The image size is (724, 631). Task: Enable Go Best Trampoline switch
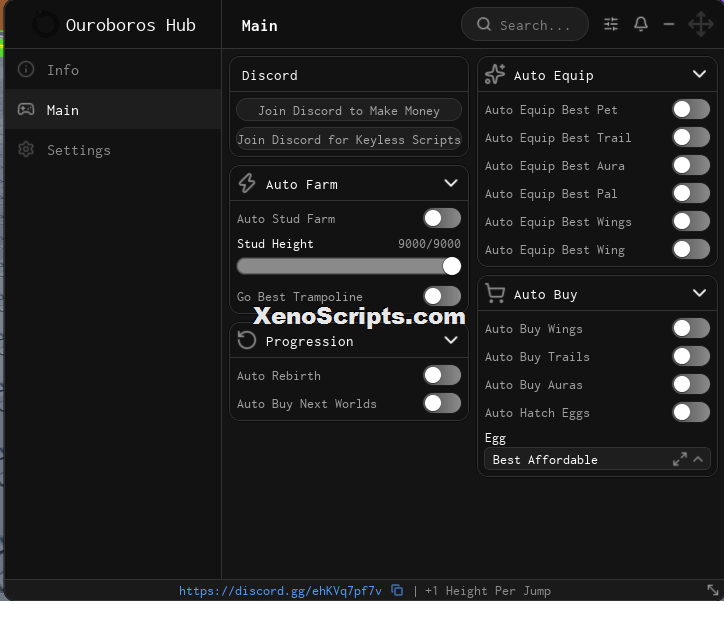[442, 296]
